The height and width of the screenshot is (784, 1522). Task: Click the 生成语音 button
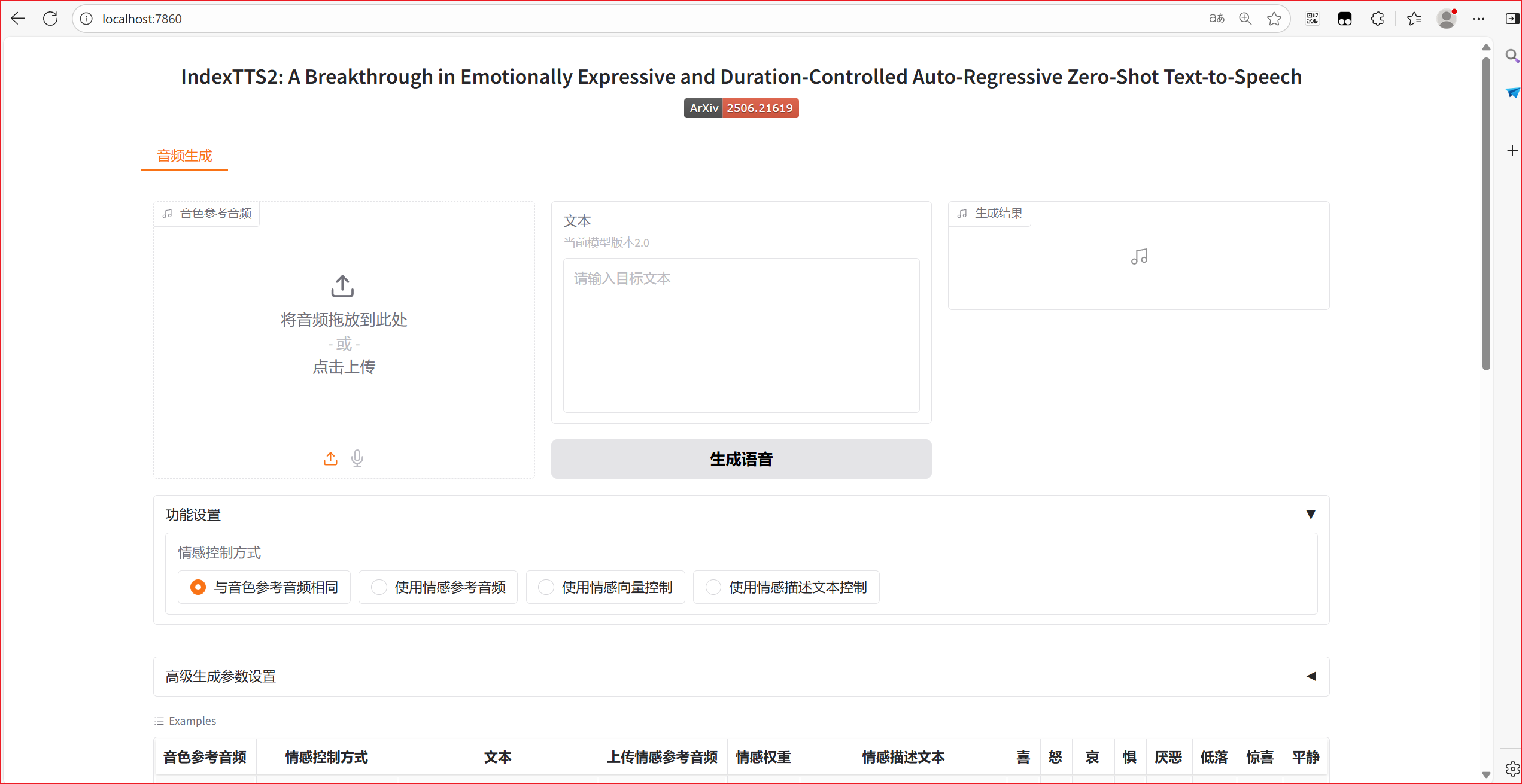[x=741, y=459]
